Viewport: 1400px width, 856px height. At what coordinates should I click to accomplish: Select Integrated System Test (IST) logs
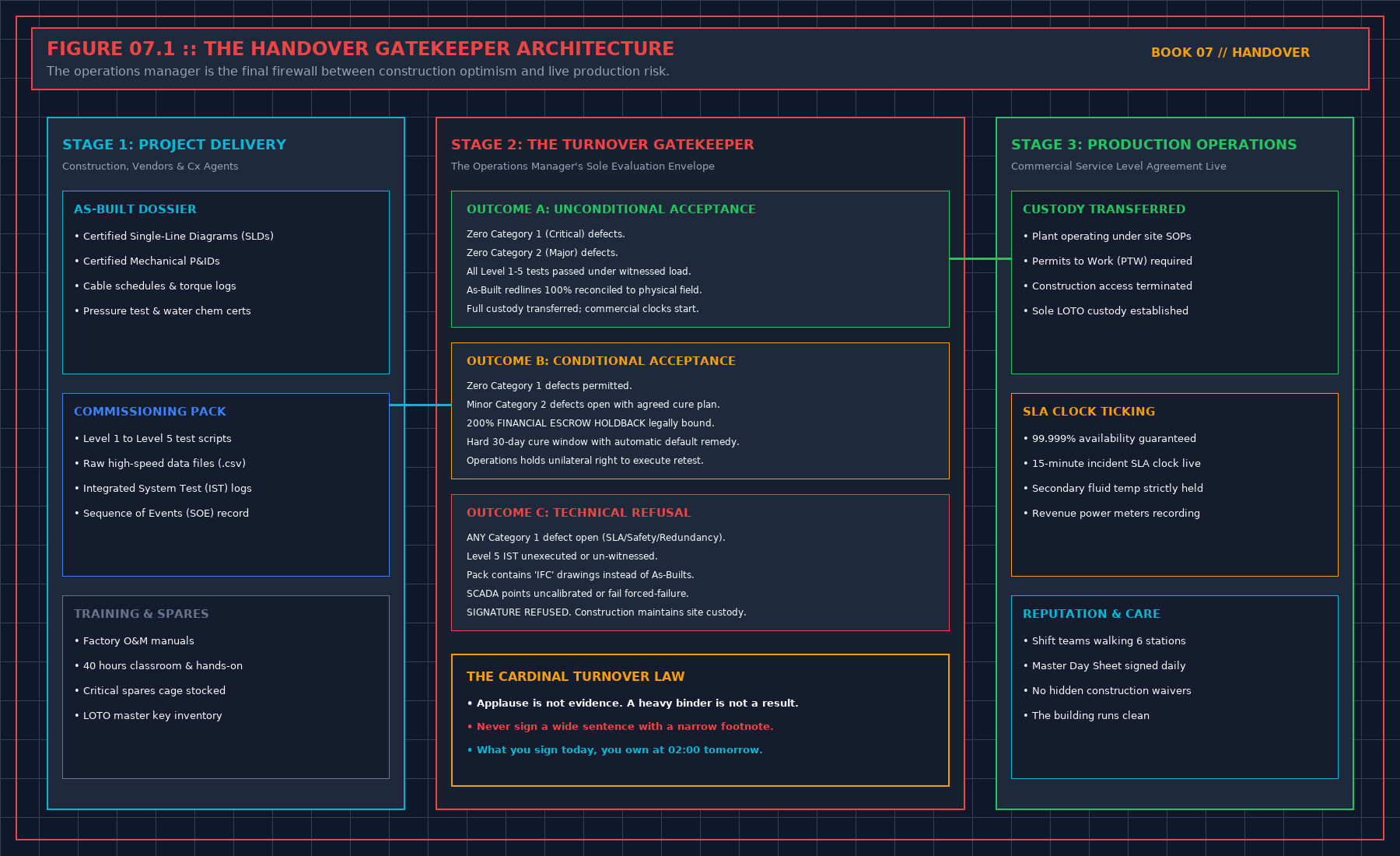click(163, 489)
